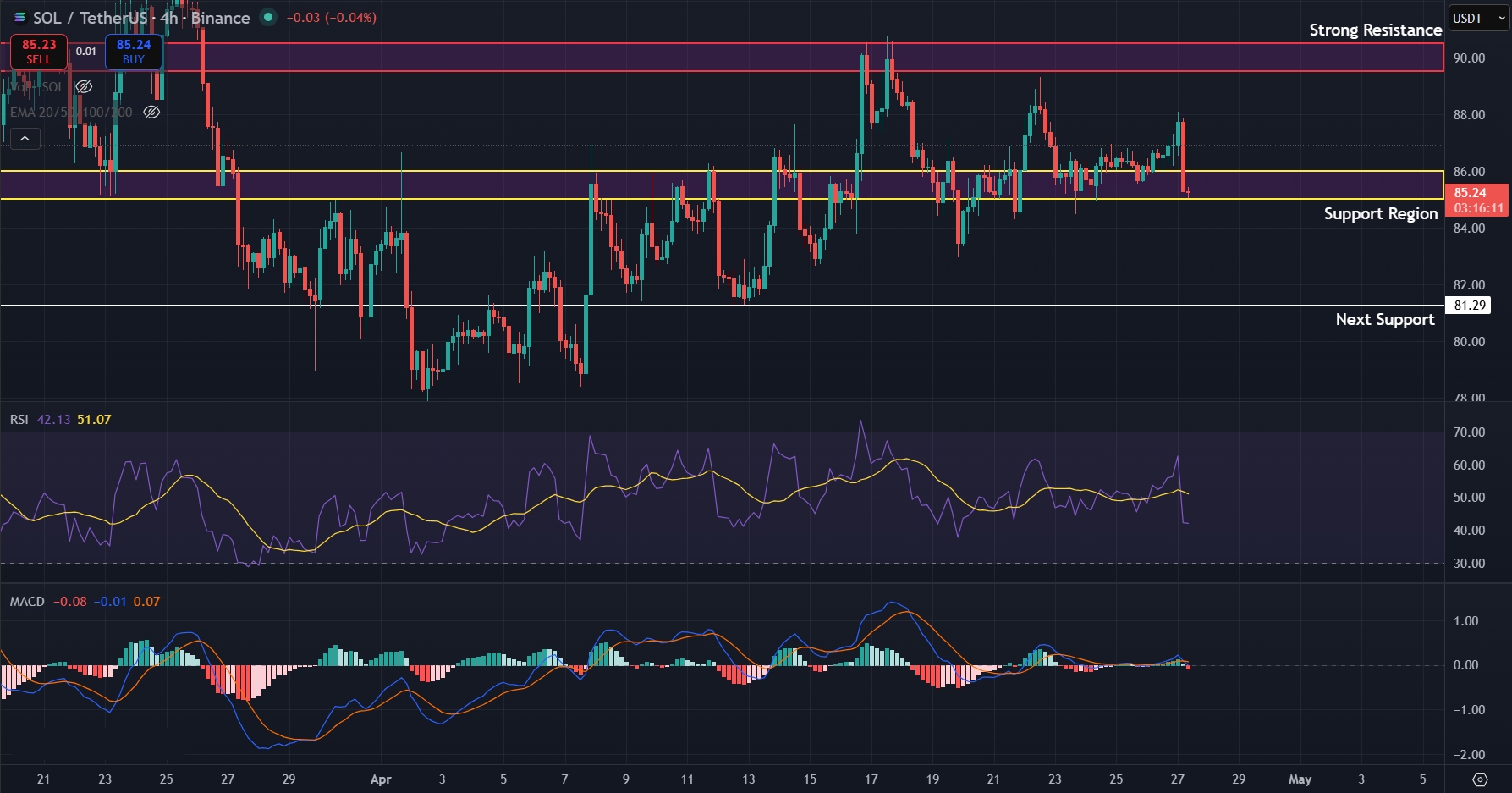This screenshot has width=1512, height=793.
Task: Collapse the legend using the up chevron button
Action: (24, 138)
